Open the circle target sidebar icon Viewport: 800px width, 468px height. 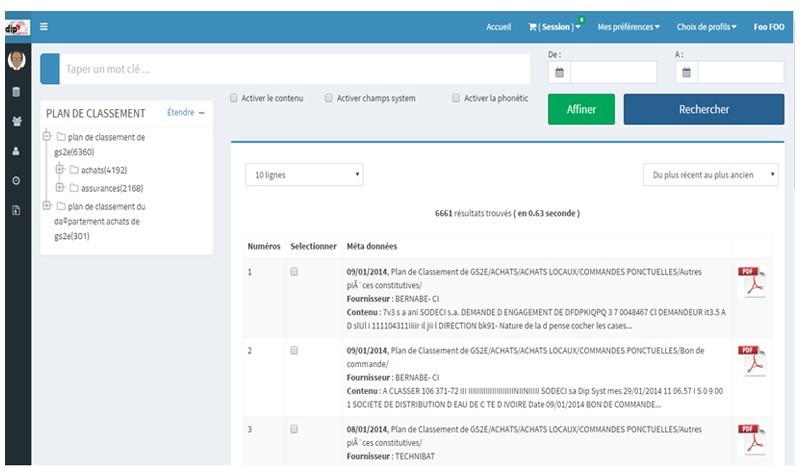16,181
